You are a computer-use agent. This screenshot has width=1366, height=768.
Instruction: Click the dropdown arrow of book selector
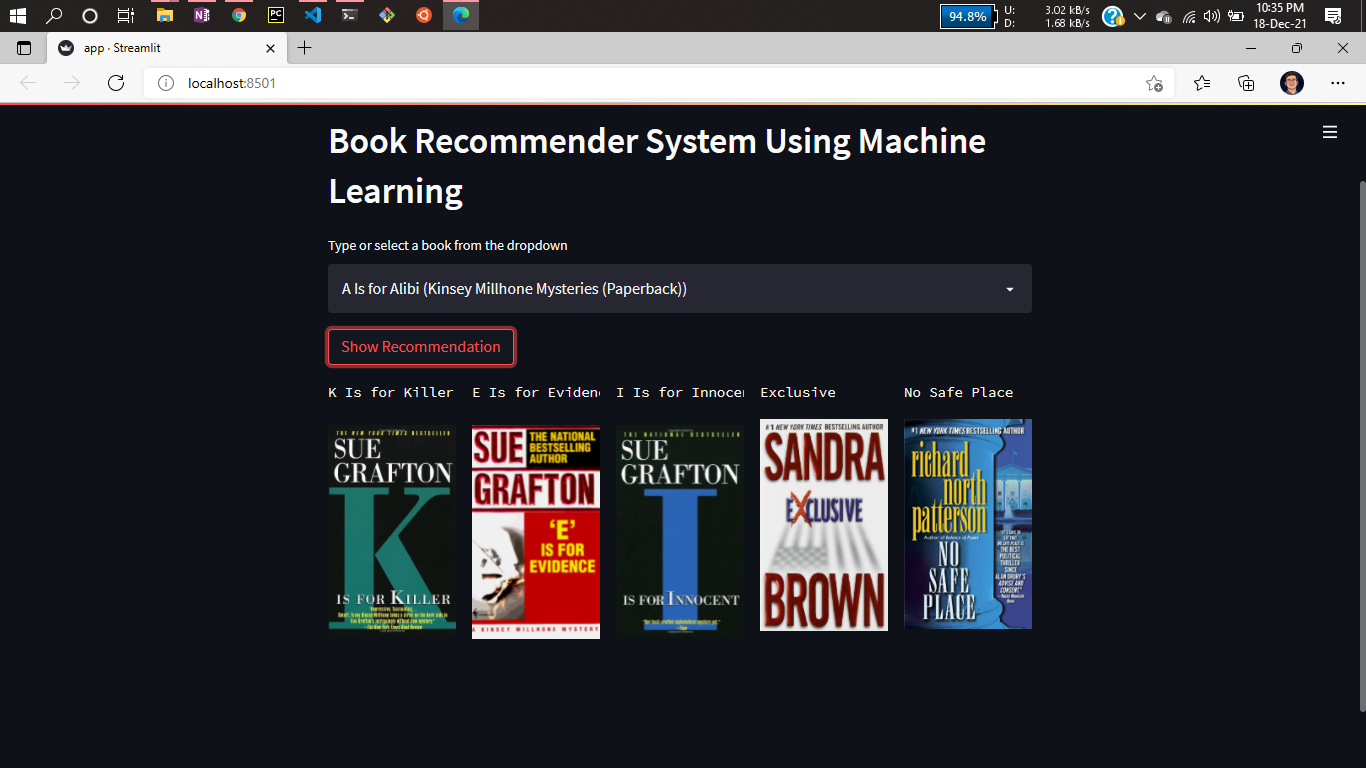pyautogui.click(x=1010, y=289)
